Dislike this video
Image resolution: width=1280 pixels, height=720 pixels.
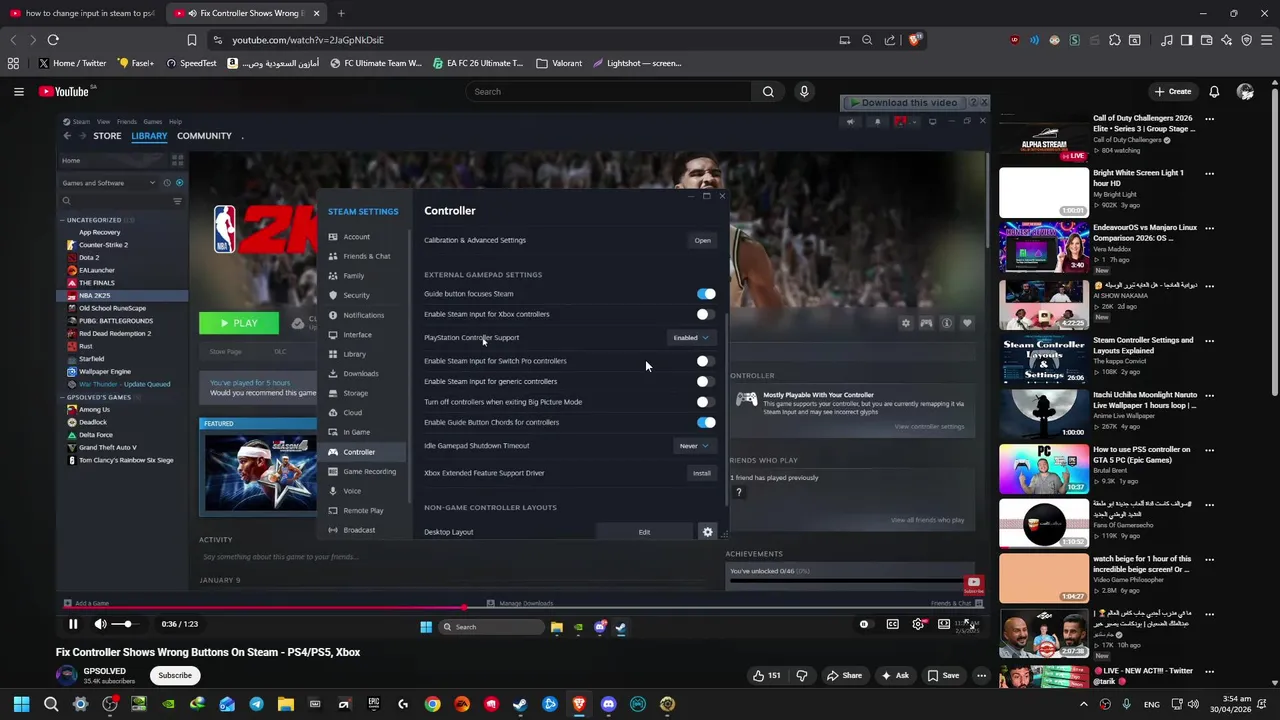(x=801, y=675)
